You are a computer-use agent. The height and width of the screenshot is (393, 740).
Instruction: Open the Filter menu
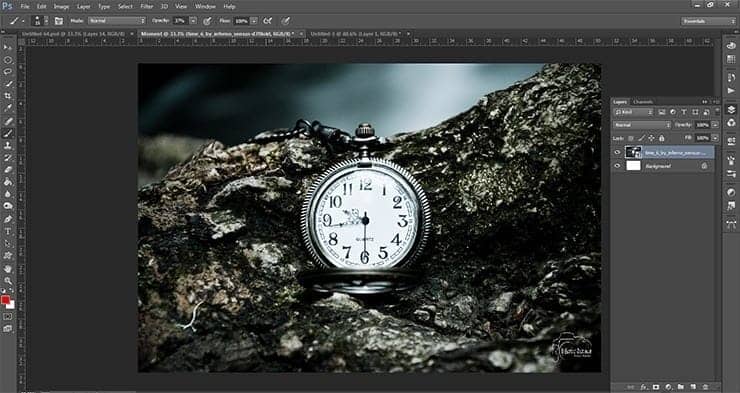[x=147, y=7]
